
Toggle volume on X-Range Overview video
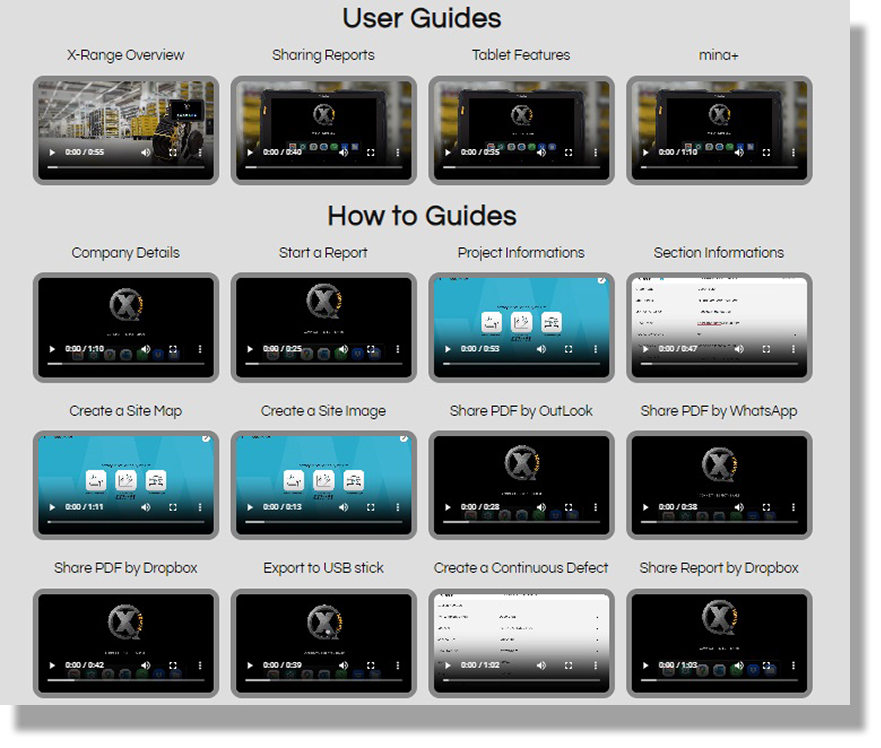[x=146, y=153]
